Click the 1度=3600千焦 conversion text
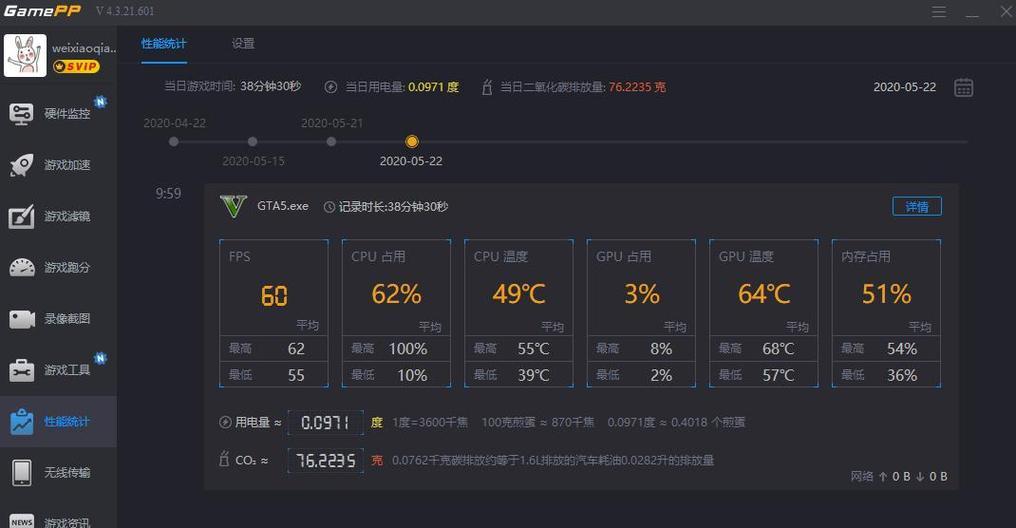The width and height of the screenshot is (1016, 528). (x=430, y=422)
